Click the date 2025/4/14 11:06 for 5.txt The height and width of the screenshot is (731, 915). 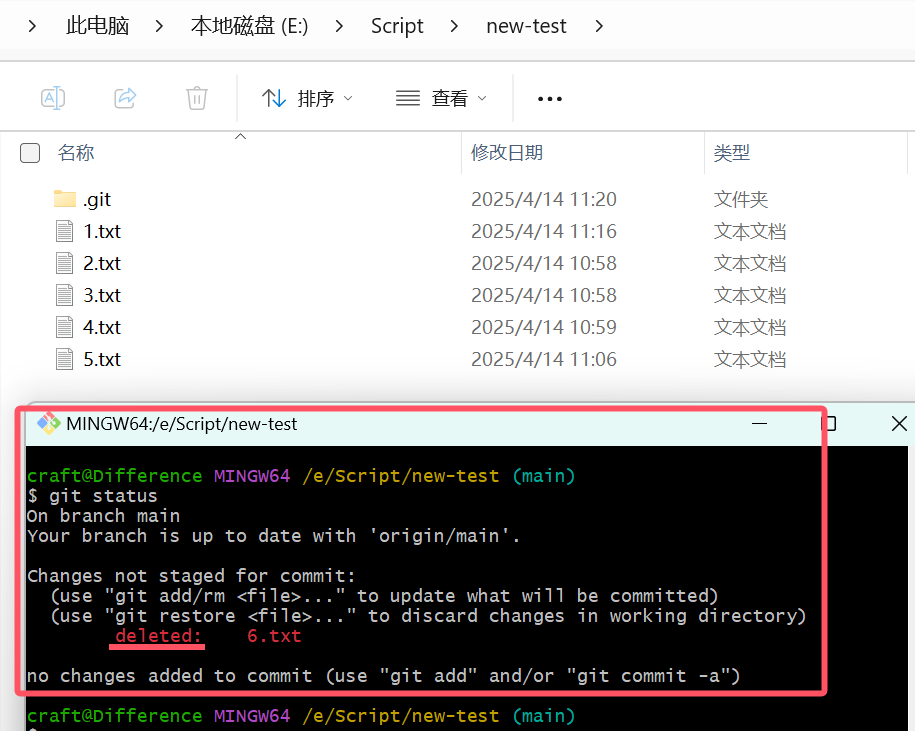tap(544, 359)
